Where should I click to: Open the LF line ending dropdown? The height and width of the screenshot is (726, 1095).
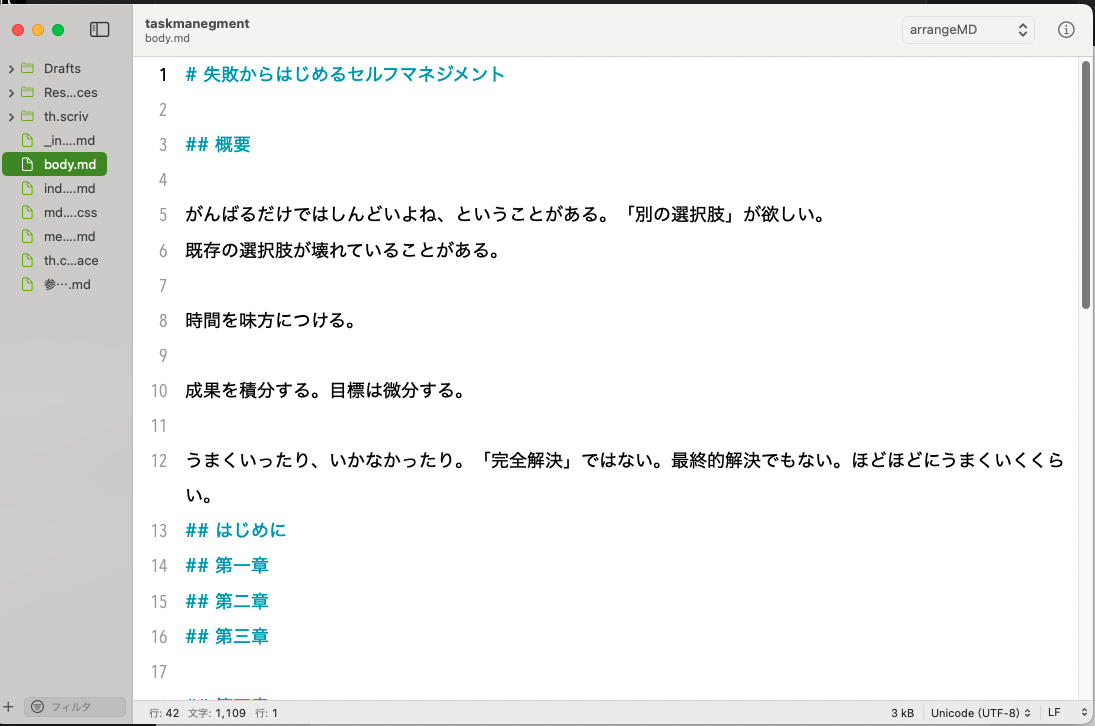pyautogui.click(x=1067, y=713)
